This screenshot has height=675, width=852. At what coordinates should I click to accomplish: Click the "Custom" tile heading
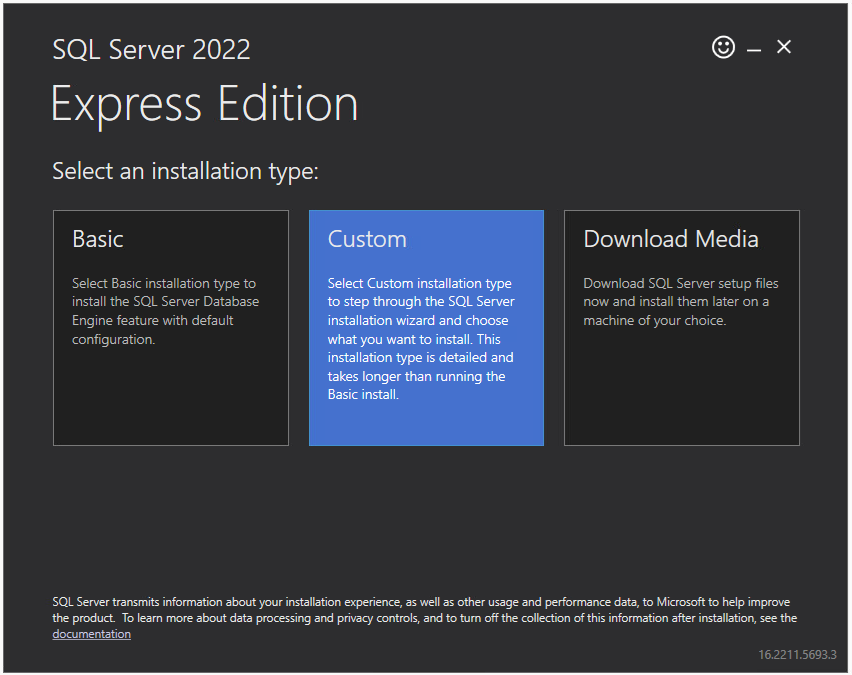(367, 239)
